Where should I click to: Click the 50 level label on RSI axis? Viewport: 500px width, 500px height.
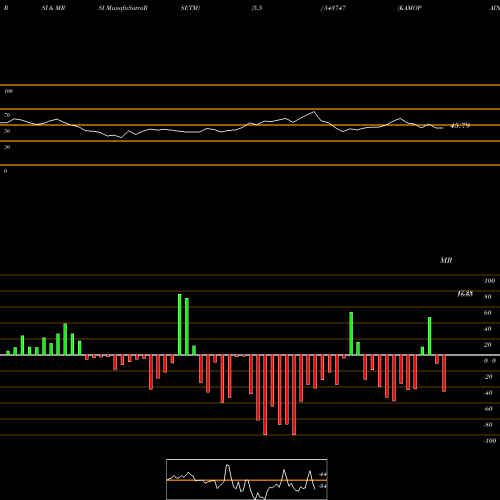tap(7, 131)
